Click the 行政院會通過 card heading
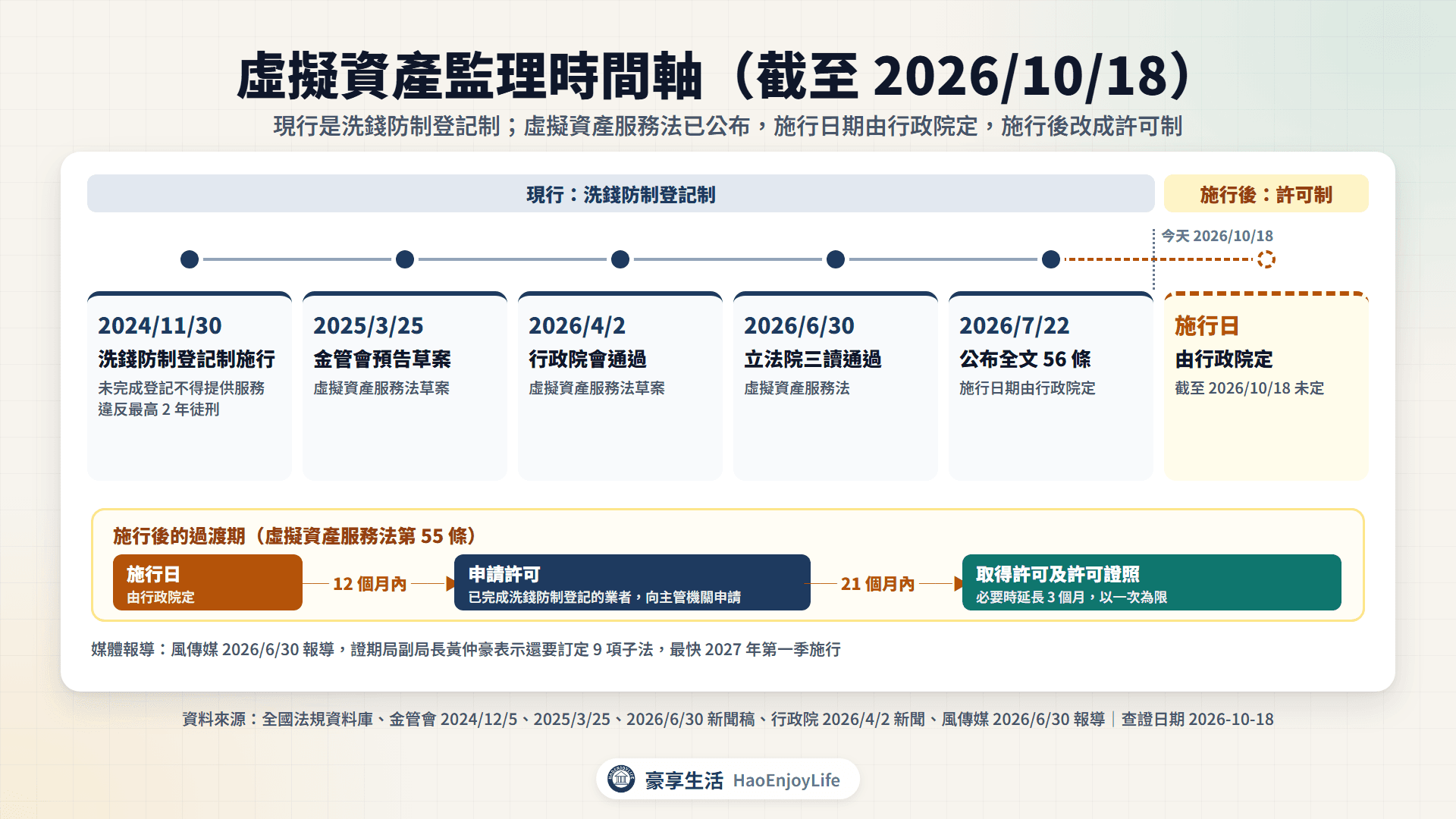 point(588,359)
